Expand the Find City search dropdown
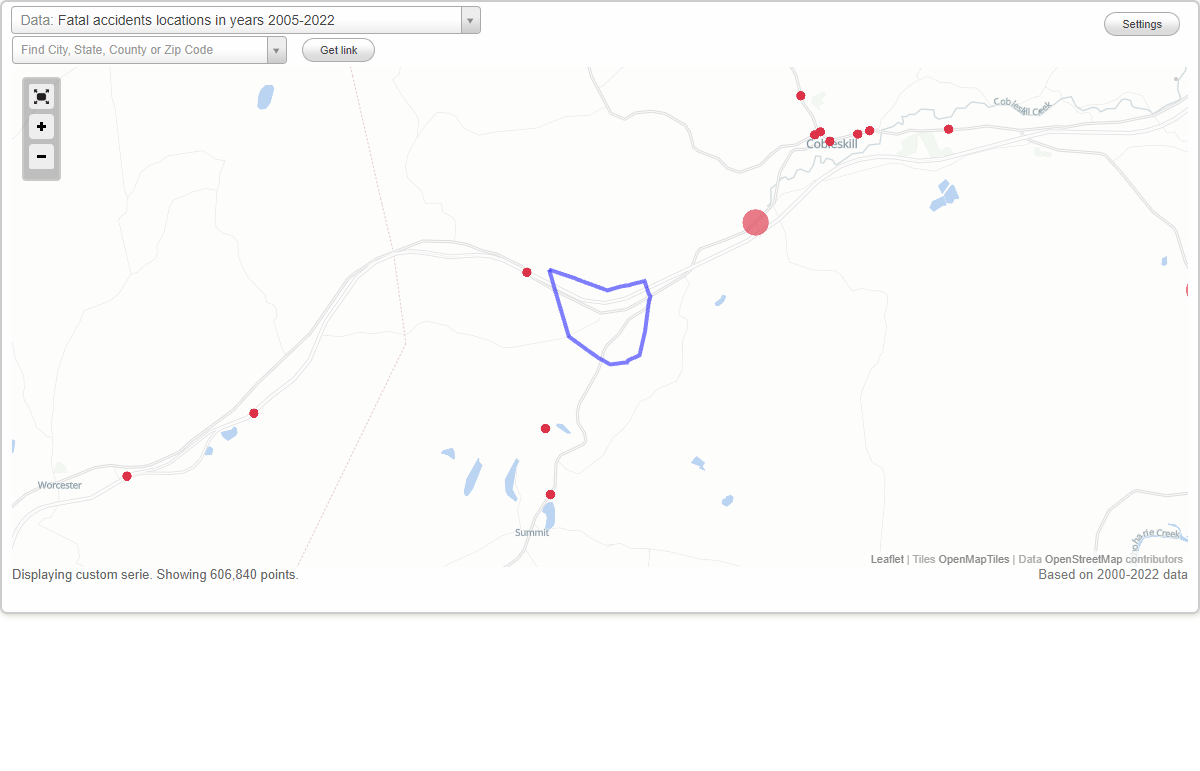Screen dimensions: 1200x771 tap(277, 49)
